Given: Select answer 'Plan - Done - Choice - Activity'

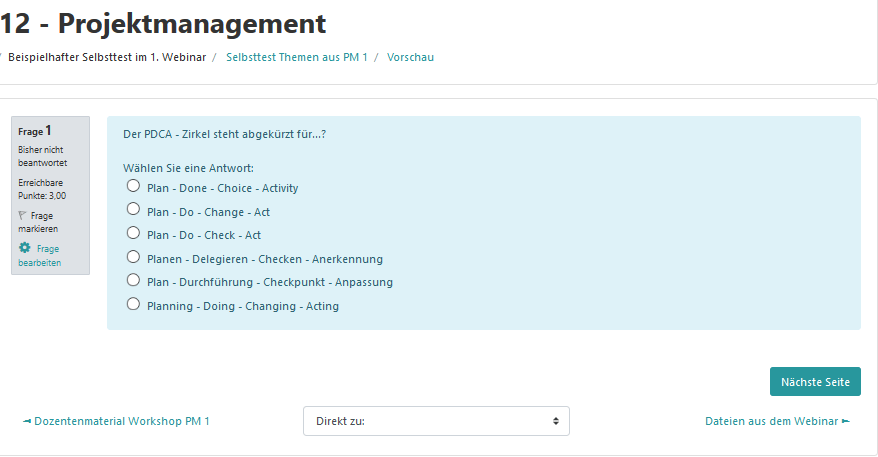Looking at the screenshot, I should point(133,186).
